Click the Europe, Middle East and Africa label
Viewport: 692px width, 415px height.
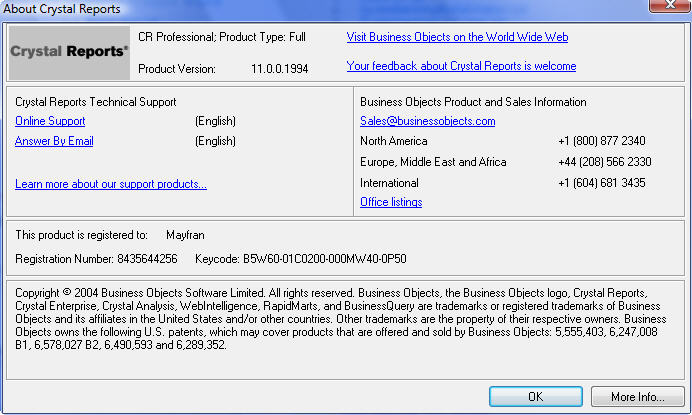coord(433,162)
